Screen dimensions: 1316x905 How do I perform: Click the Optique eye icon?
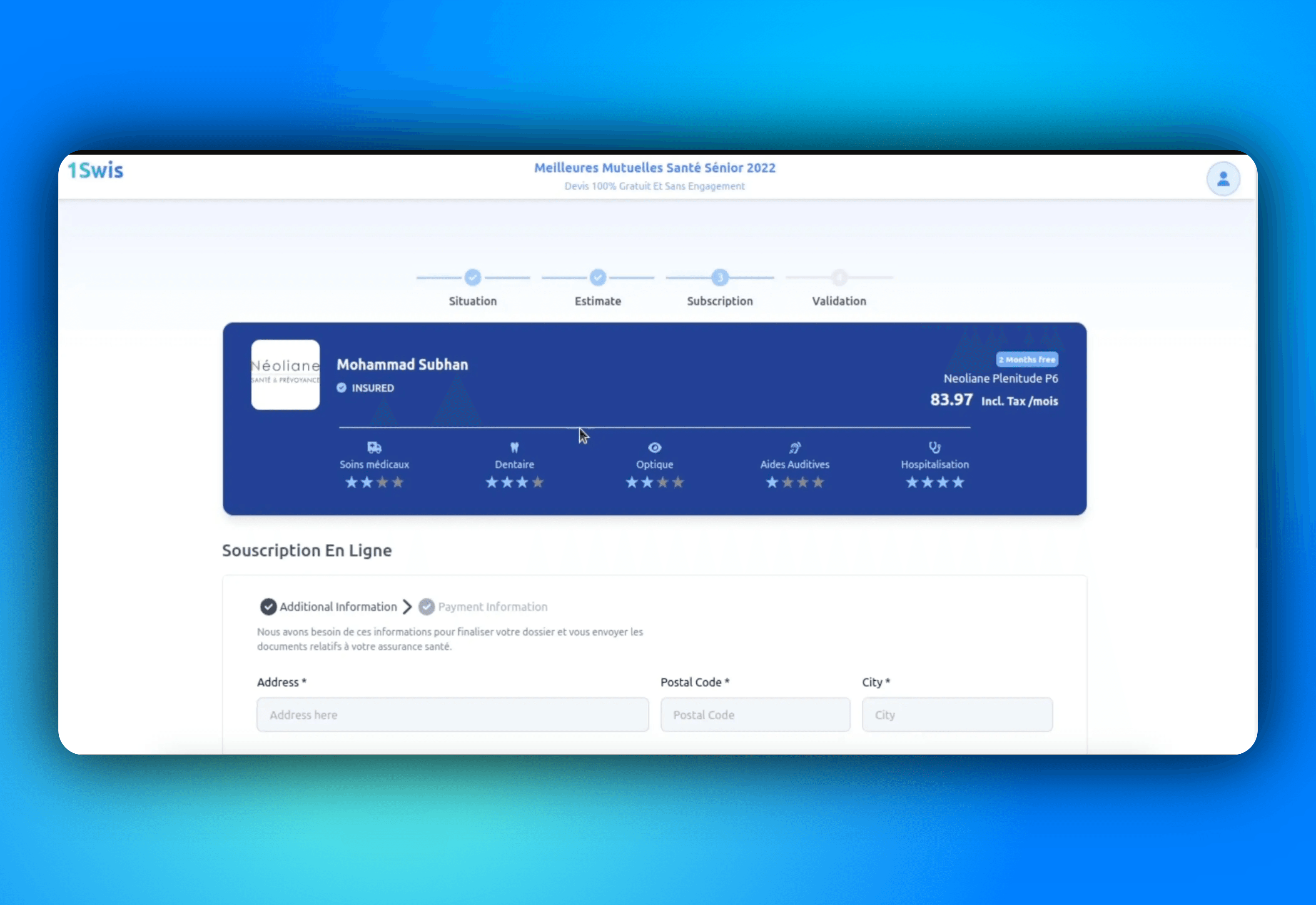click(x=655, y=447)
